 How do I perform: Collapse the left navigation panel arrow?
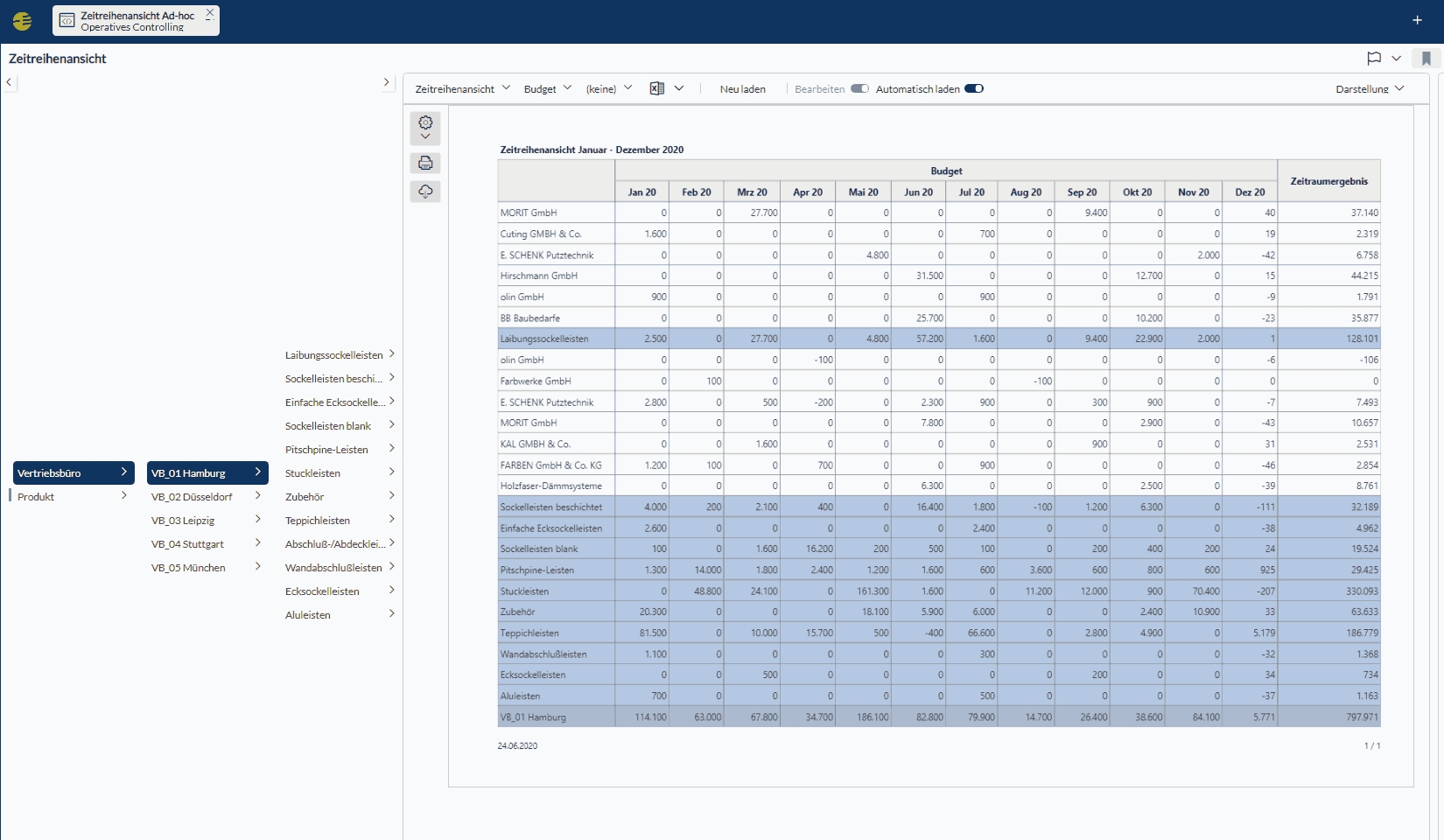click(x=9, y=82)
